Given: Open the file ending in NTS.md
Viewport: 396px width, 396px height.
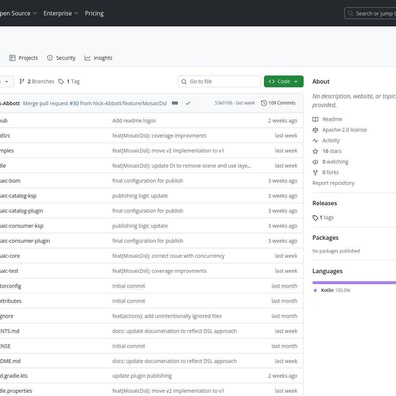Looking at the screenshot, I should pyautogui.click(x=10, y=331).
